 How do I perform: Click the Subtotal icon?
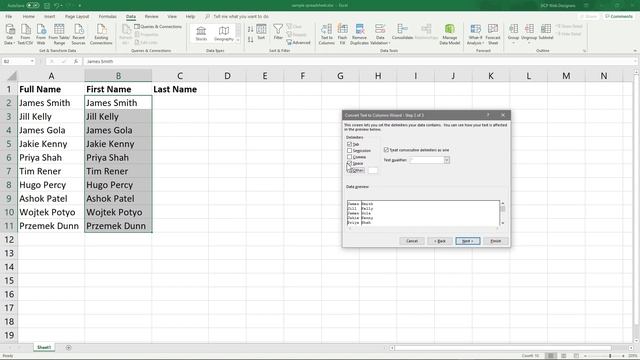(546, 32)
